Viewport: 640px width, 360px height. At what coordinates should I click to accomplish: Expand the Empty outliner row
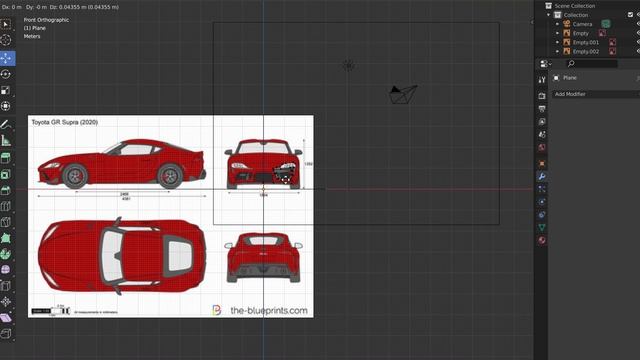pos(558,33)
